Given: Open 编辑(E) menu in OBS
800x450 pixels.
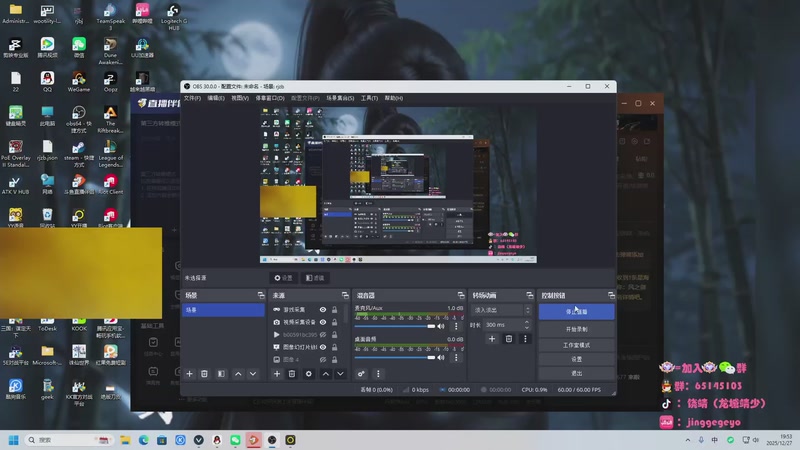Looking at the screenshot, I should point(216,98).
